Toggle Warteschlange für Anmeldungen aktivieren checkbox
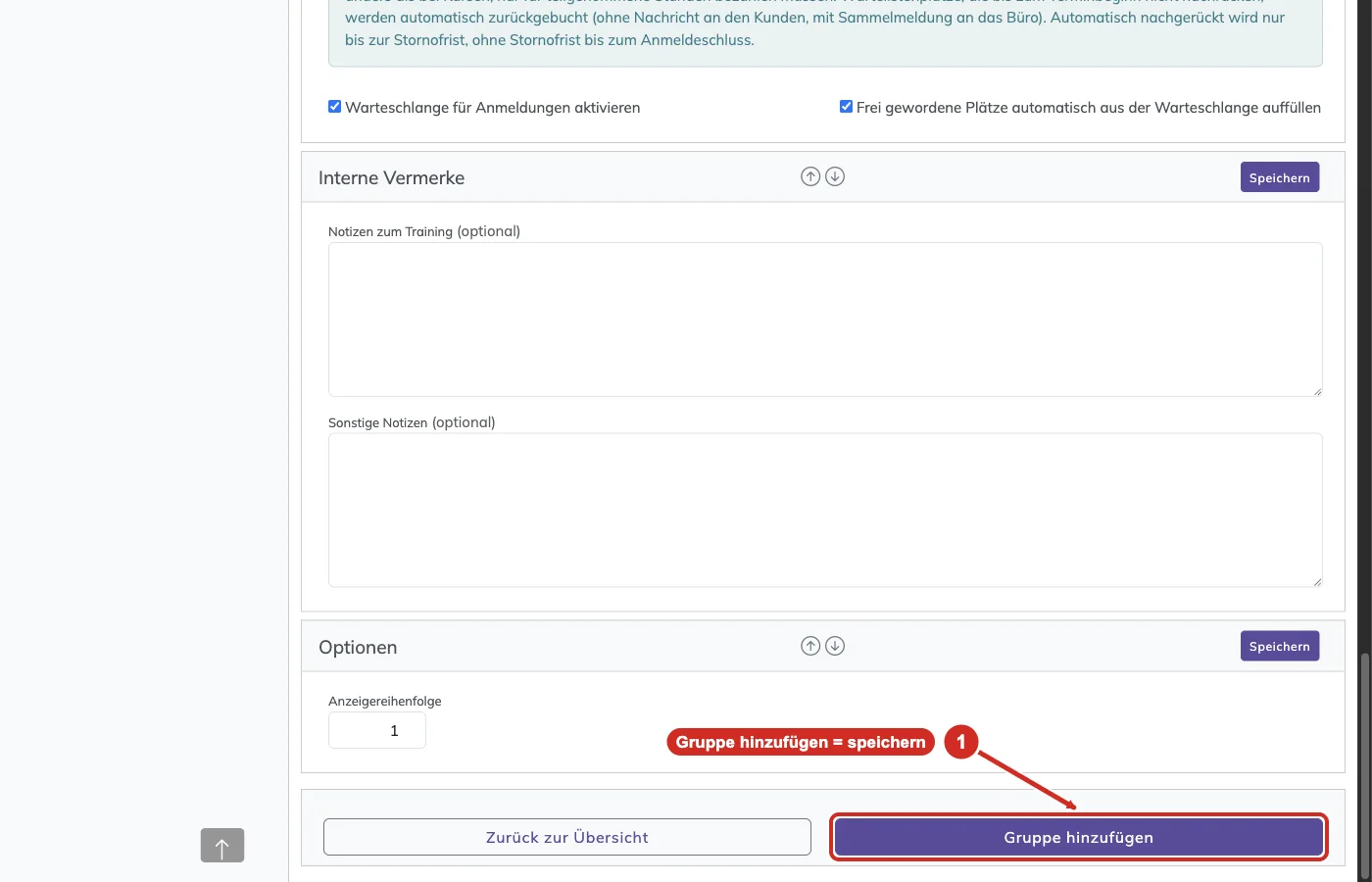 335,107
